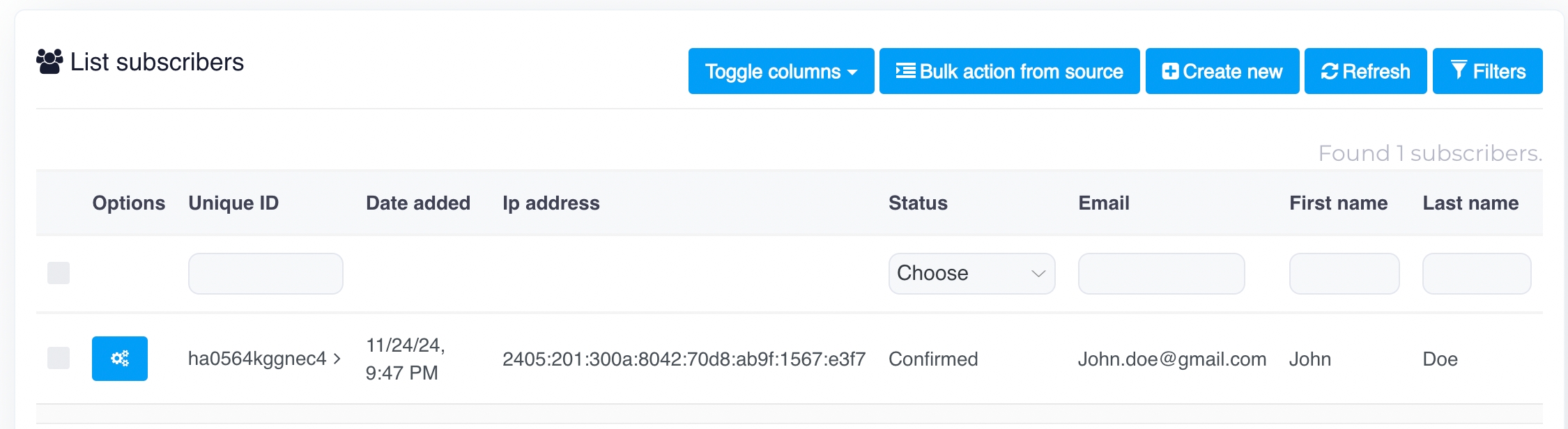Sort by Email column header

[x=1103, y=203]
